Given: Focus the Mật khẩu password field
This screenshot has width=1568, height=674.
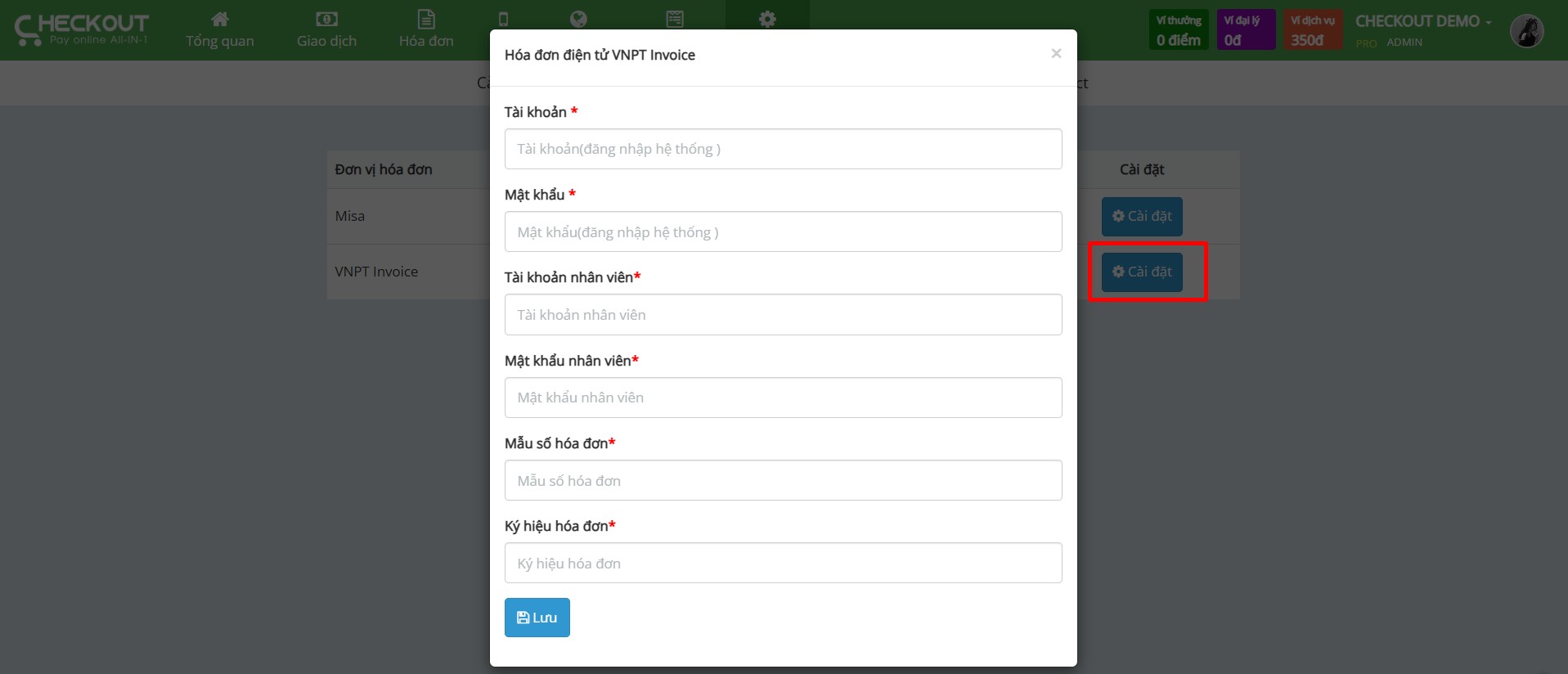Looking at the screenshot, I should [x=783, y=231].
